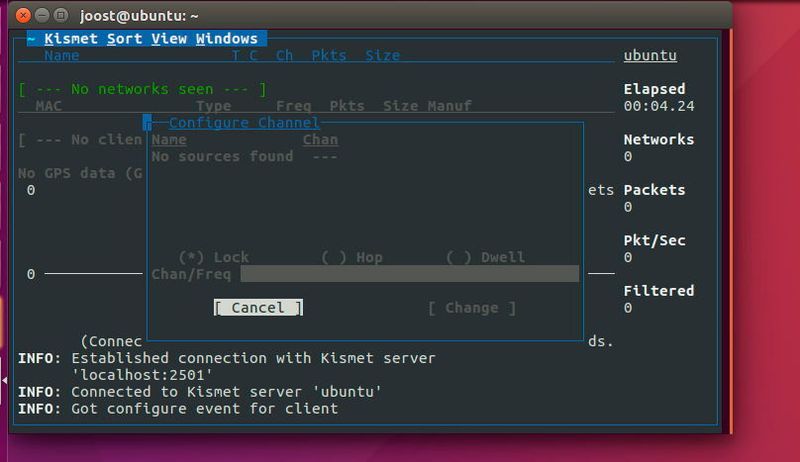Click the Cancel button
The width and height of the screenshot is (800, 462).
pyautogui.click(x=258, y=307)
